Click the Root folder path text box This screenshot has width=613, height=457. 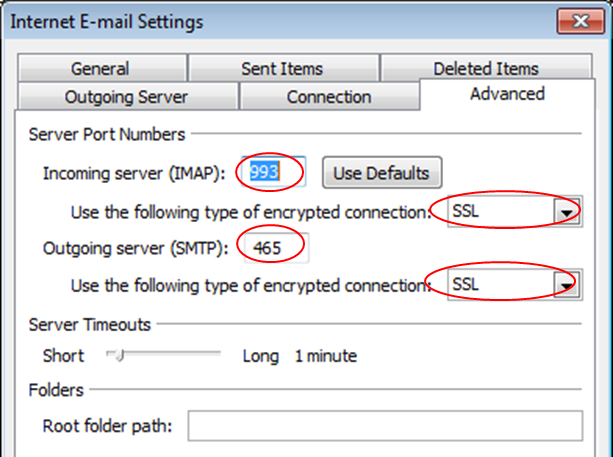coord(385,426)
